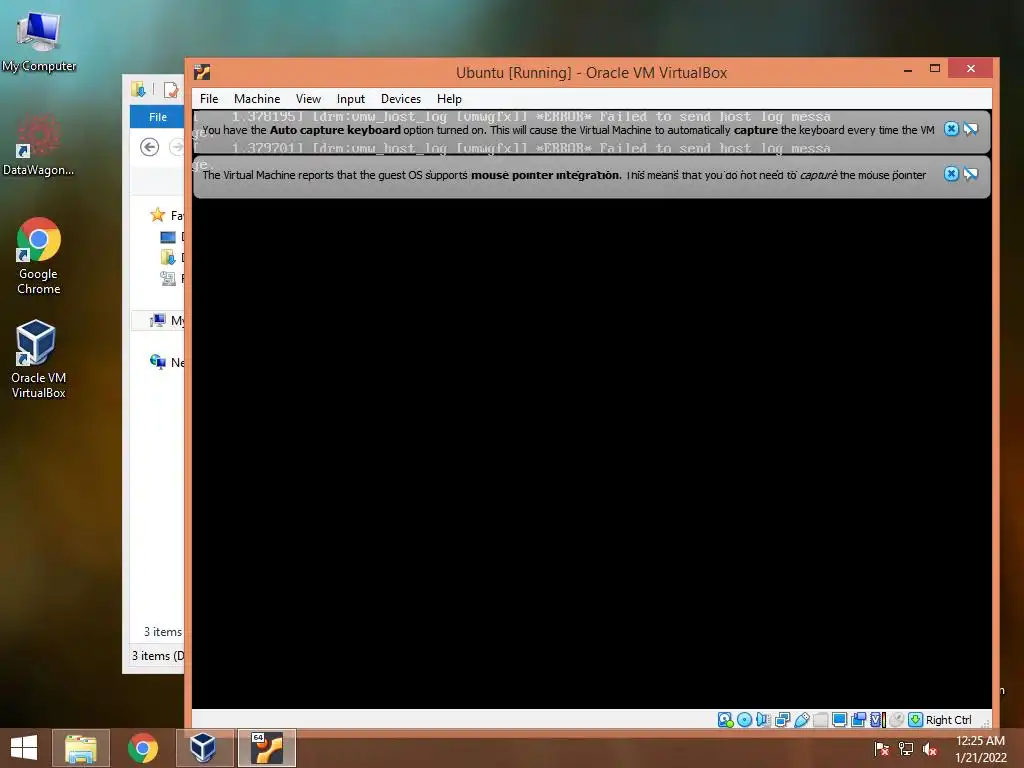Viewport: 1024px width, 768px height.
Task: Click the virtualization CPU status icon
Action: [878, 720]
